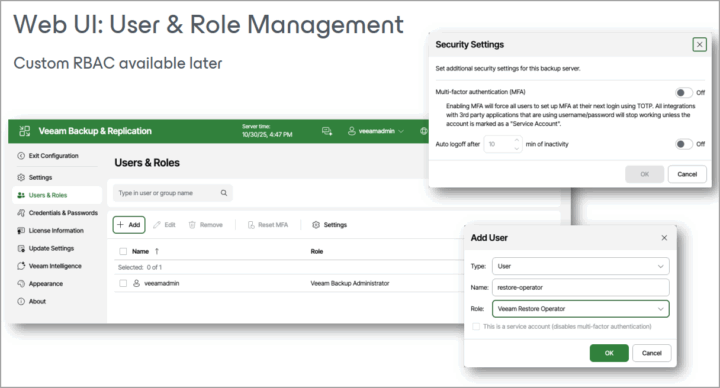Open Update Settings in the sidebar

(45, 248)
